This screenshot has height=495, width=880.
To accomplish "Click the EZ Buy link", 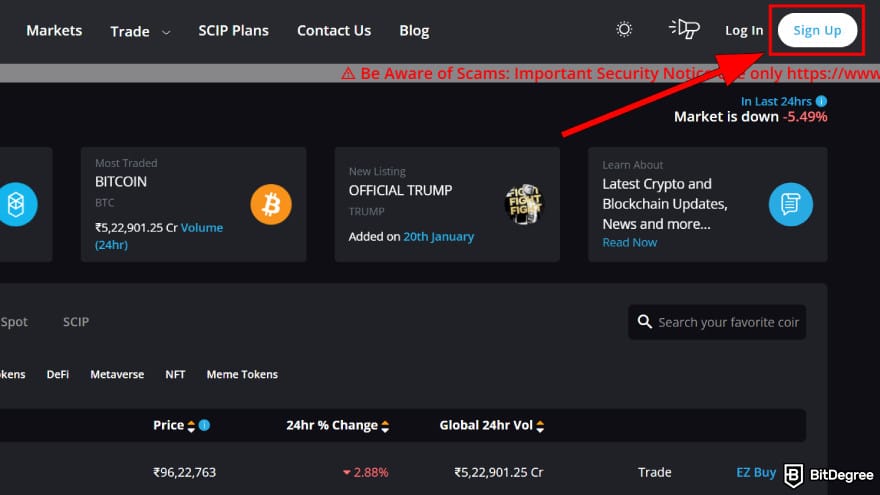I will tap(756, 473).
